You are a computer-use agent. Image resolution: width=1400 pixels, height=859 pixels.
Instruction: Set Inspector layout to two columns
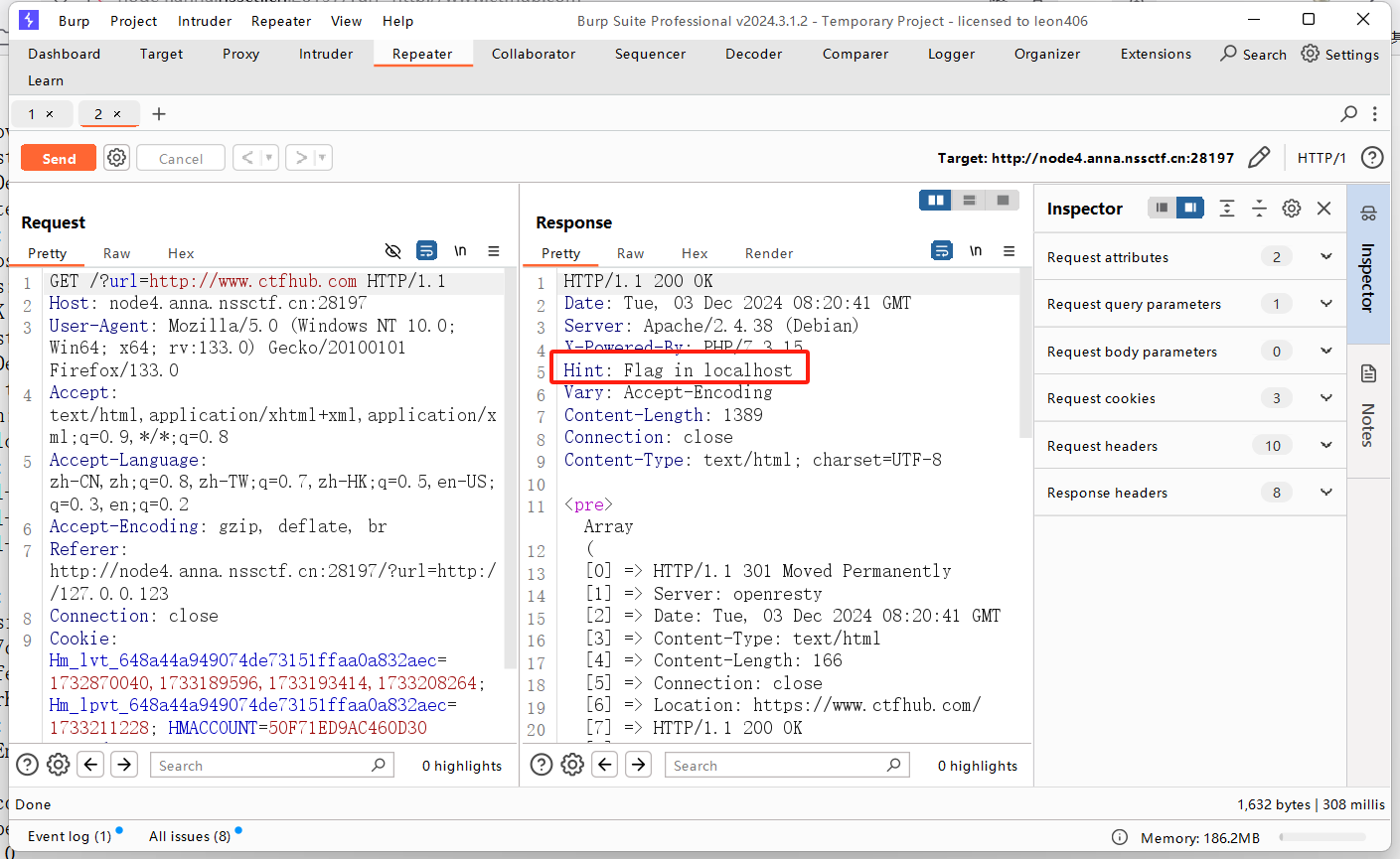(1189, 208)
